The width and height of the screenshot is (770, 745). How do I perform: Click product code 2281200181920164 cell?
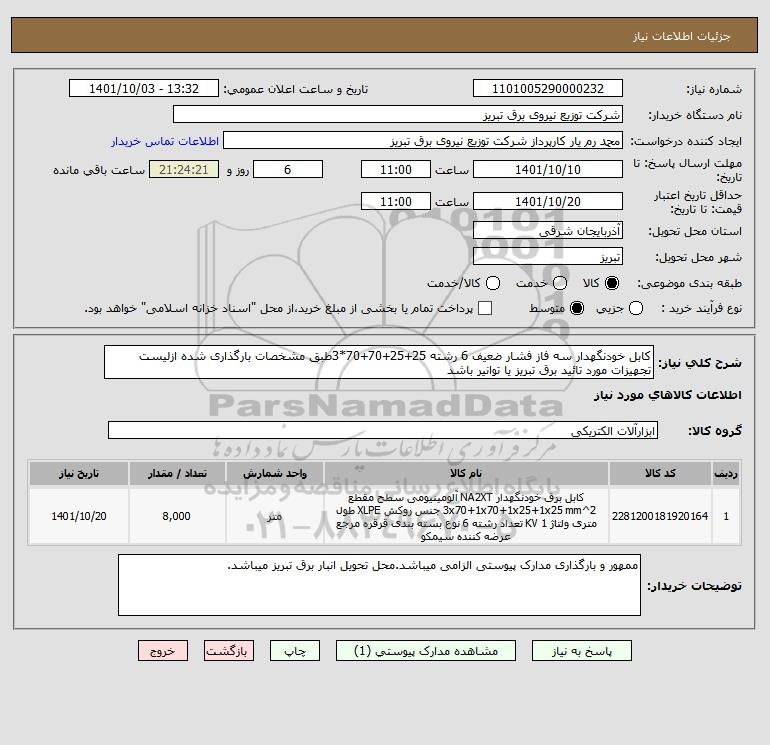coord(660,516)
